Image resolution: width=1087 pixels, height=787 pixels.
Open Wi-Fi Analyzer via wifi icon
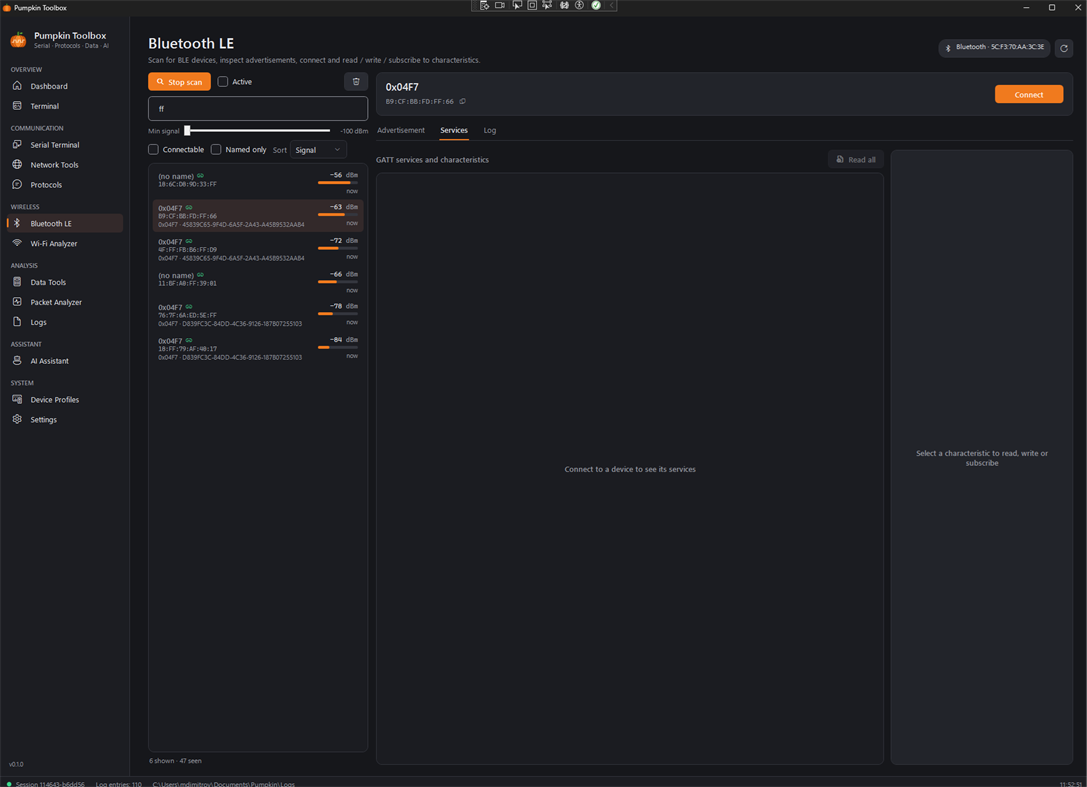[17, 243]
